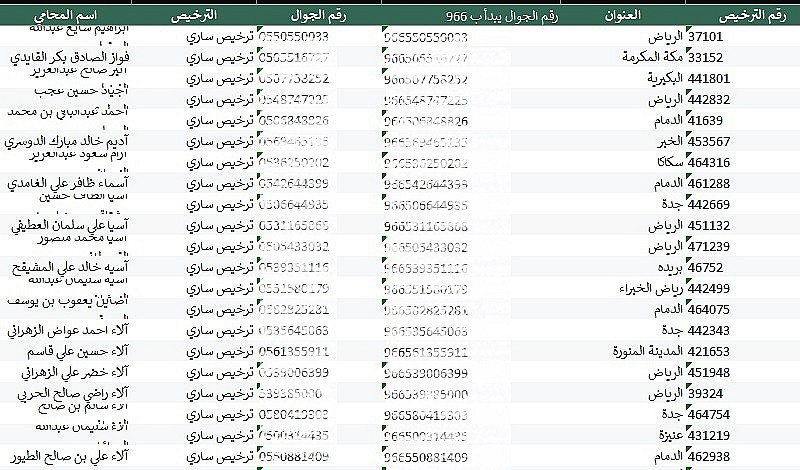Screen dimensions: 800x470
Task: Click mobile number cell 966539006399
Action: click(426, 373)
